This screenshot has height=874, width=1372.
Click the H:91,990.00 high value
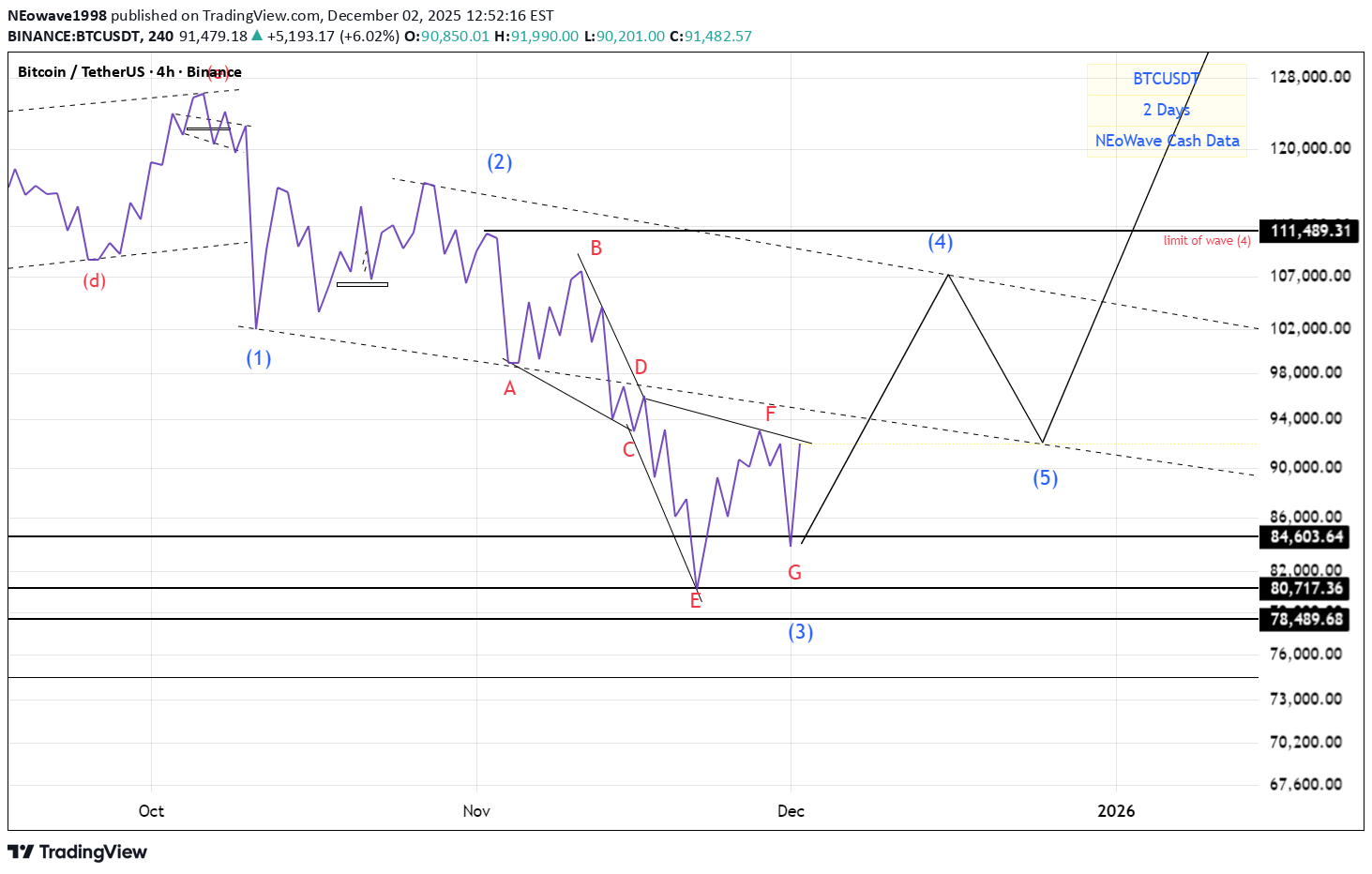point(535,37)
